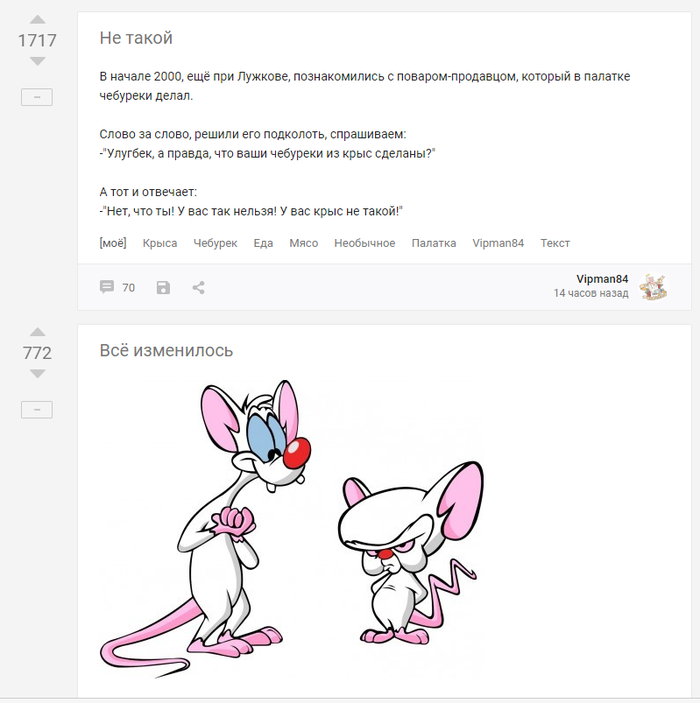Open the "Не такой" post title
Viewport: 700px width, 703px height.
[136, 38]
